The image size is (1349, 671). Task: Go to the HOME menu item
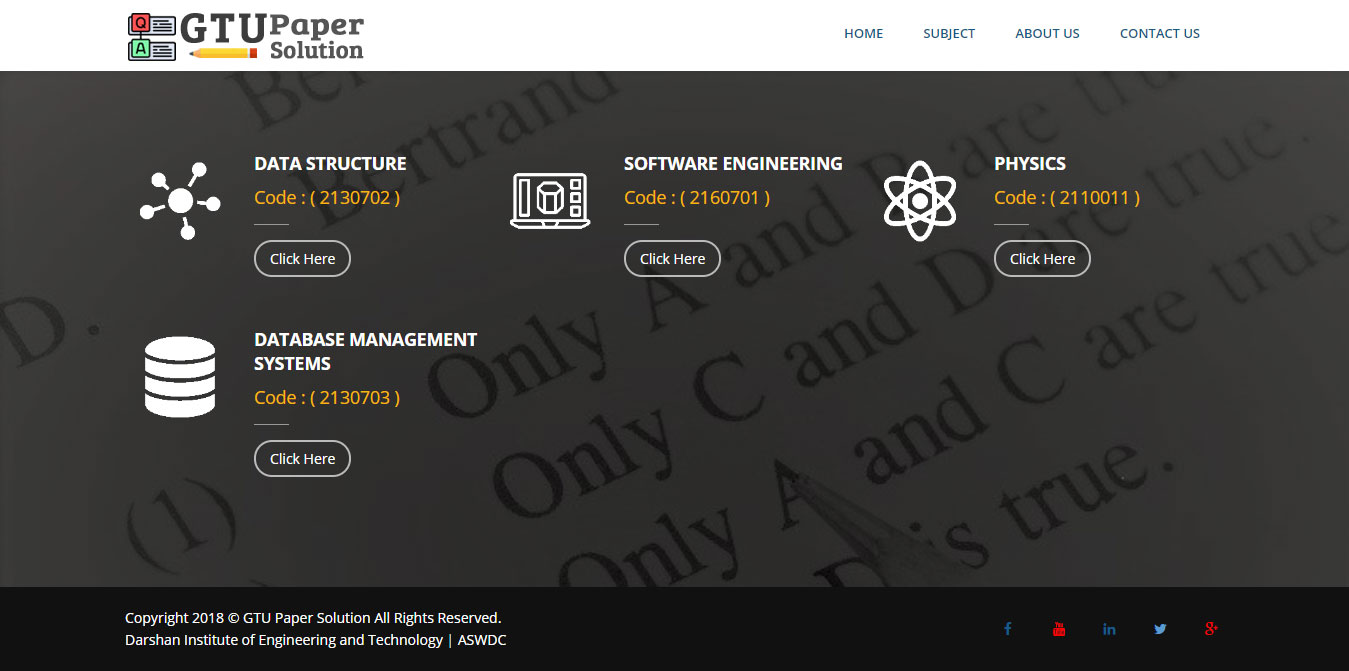coord(863,33)
